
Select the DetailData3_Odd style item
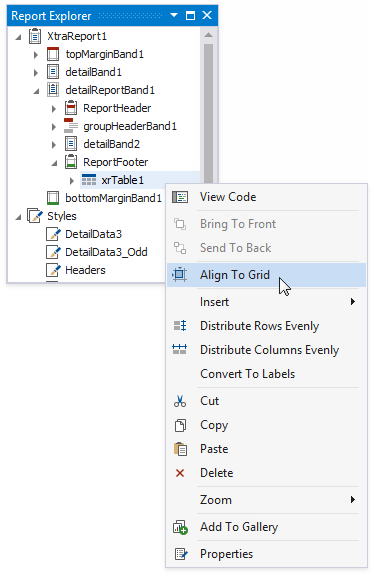pyautogui.click(x=106, y=252)
